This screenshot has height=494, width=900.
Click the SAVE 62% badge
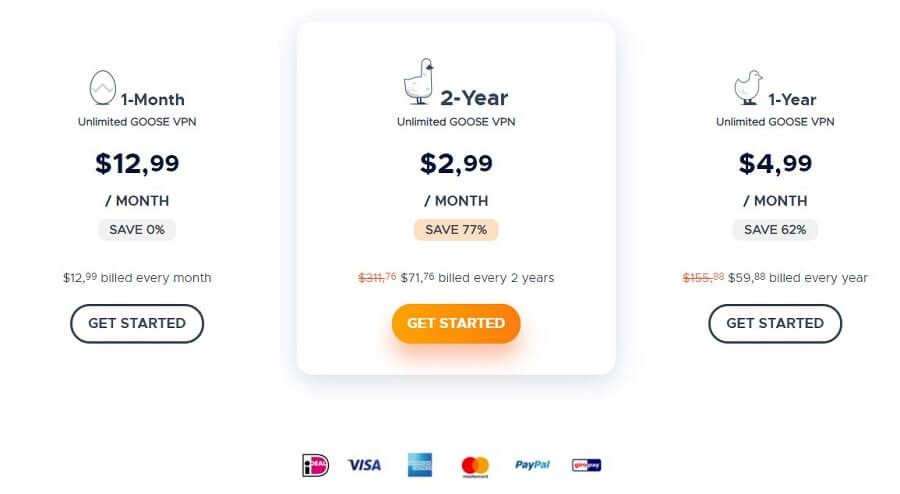click(775, 230)
